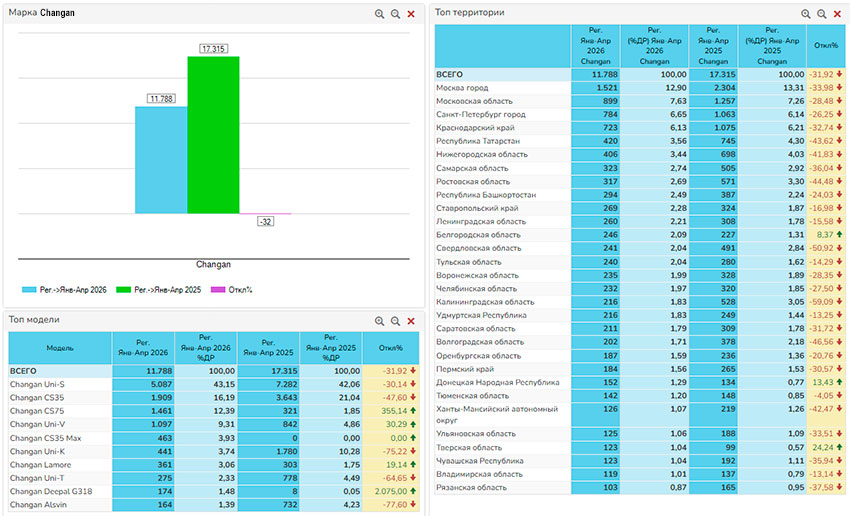The image size is (850, 516).
Task: Click the magenta legend swatch for Откл%
Action: [x=218, y=290]
